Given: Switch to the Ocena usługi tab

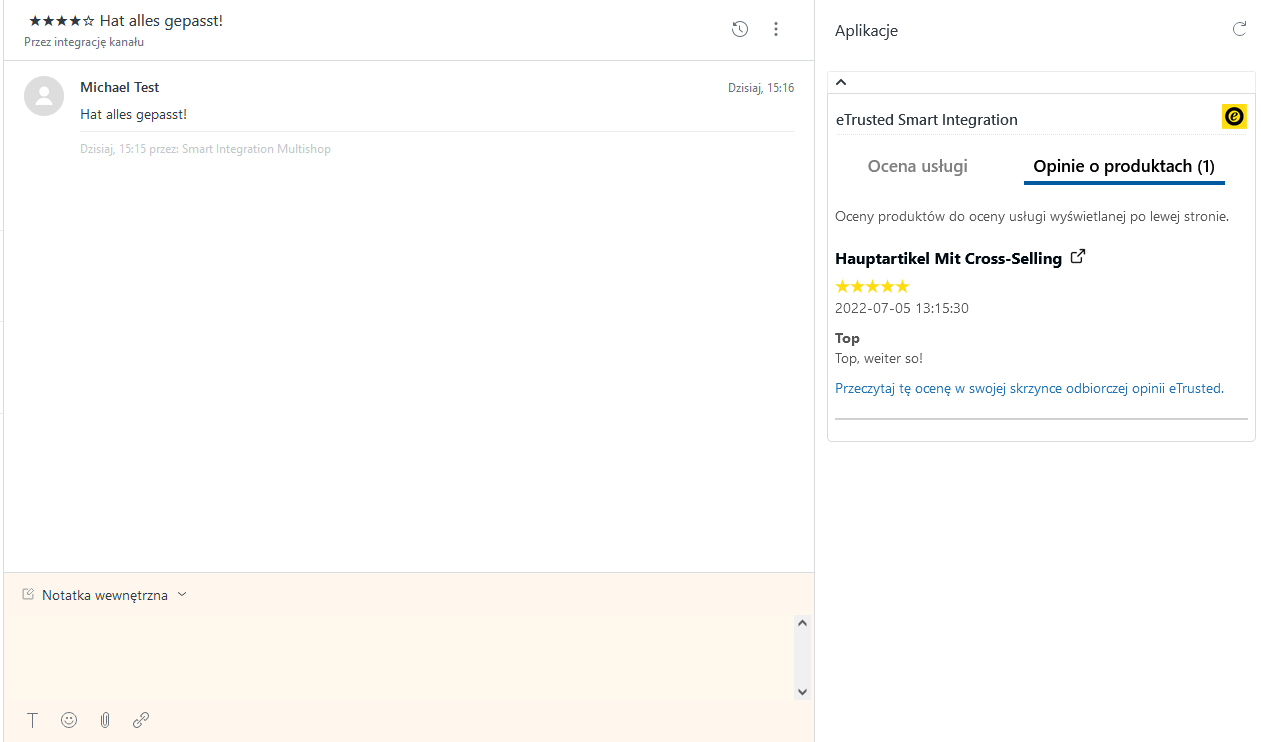Looking at the screenshot, I should tap(918, 166).
